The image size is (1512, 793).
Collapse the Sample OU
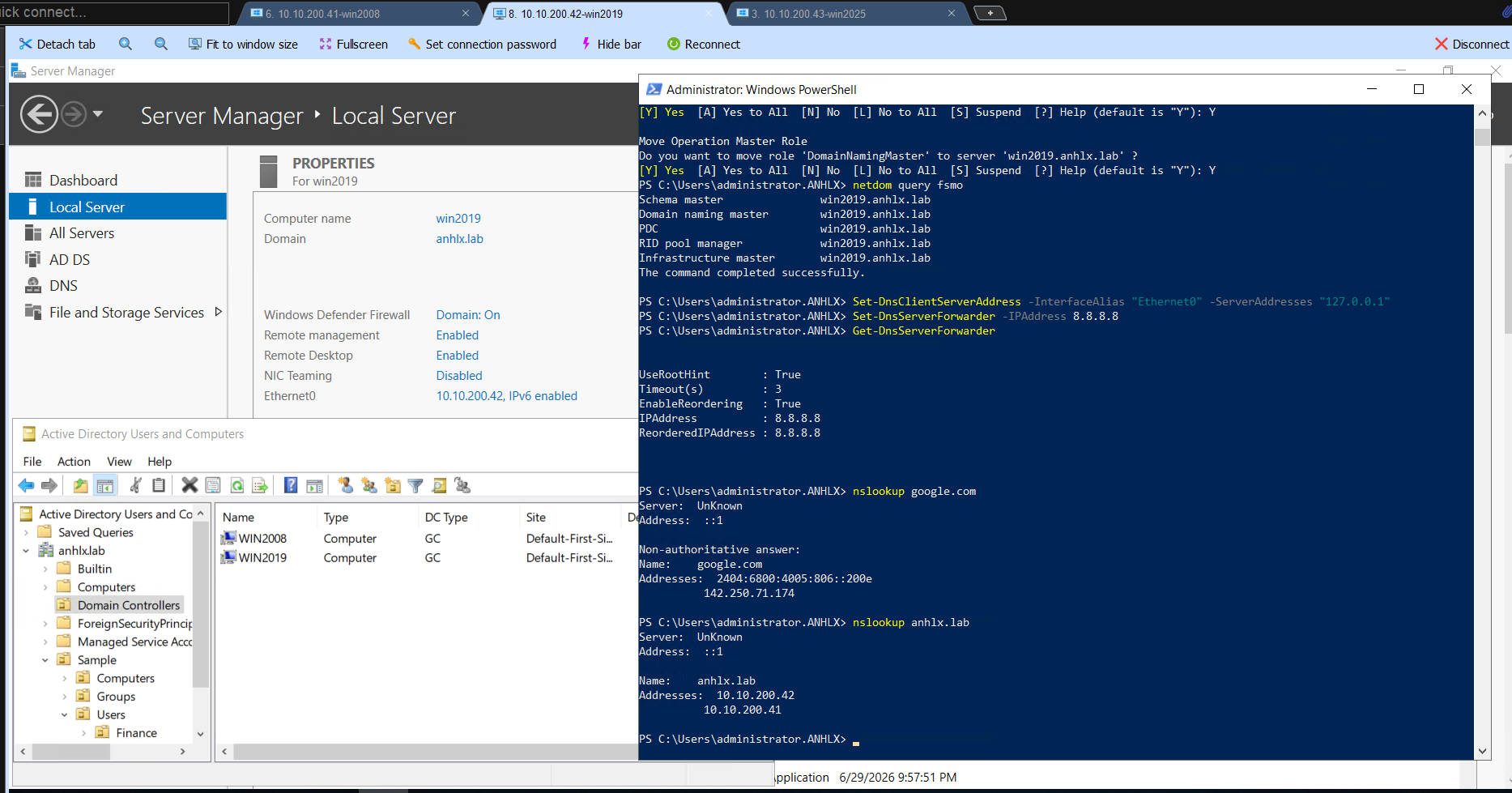click(x=45, y=660)
